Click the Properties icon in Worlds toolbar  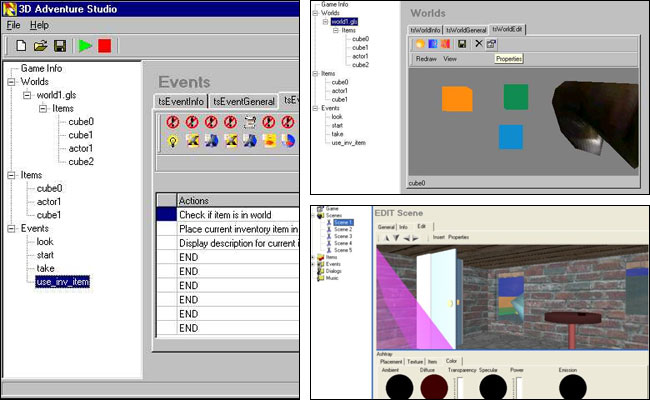coord(492,44)
